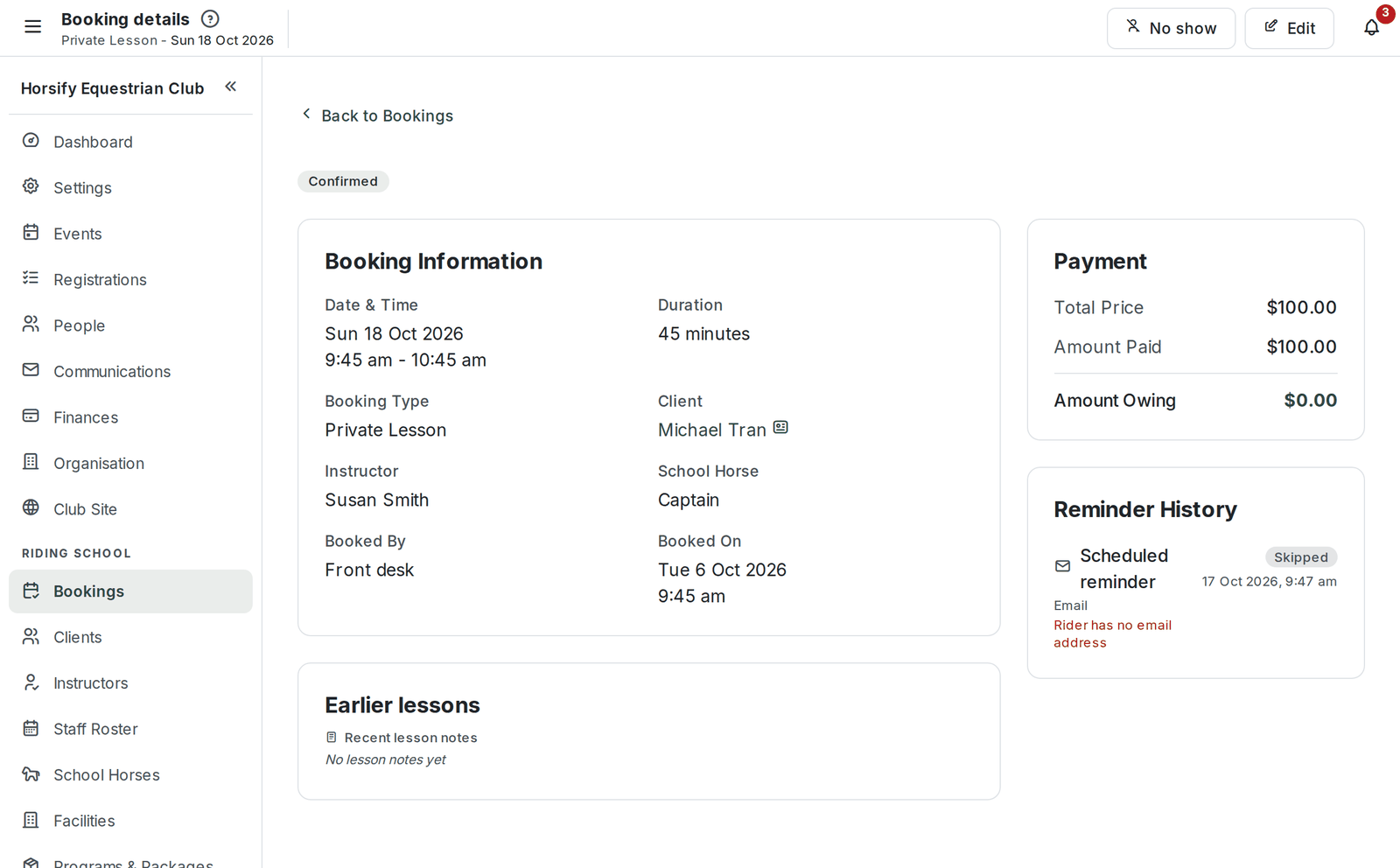Click school horse name Captain
The width and height of the screenshot is (1400, 868).
coord(689,500)
